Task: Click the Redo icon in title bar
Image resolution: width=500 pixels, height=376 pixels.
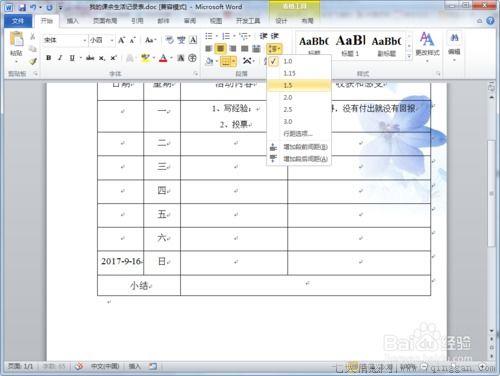Action: 49,7
